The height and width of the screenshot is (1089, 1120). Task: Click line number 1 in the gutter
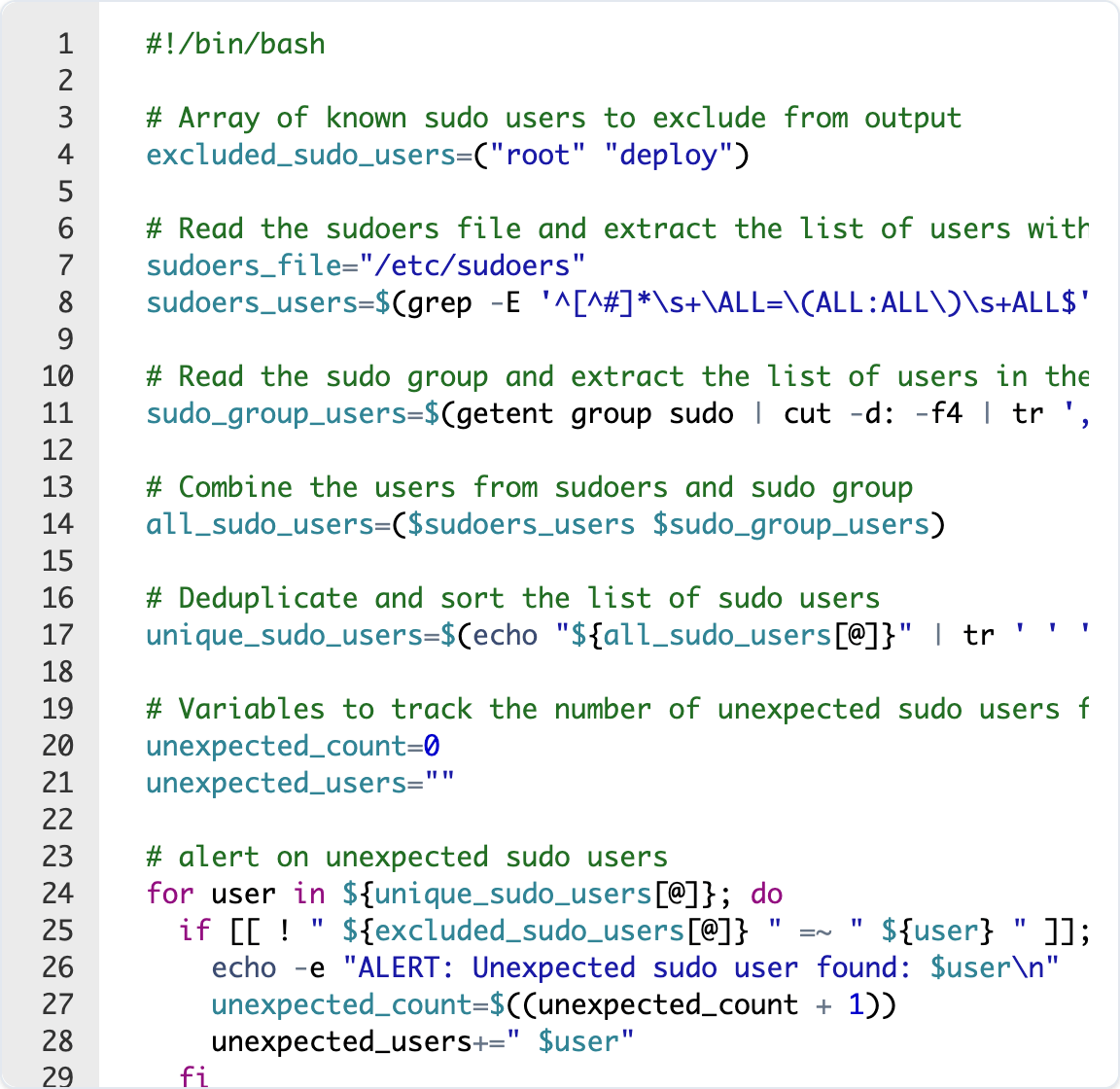(x=64, y=44)
